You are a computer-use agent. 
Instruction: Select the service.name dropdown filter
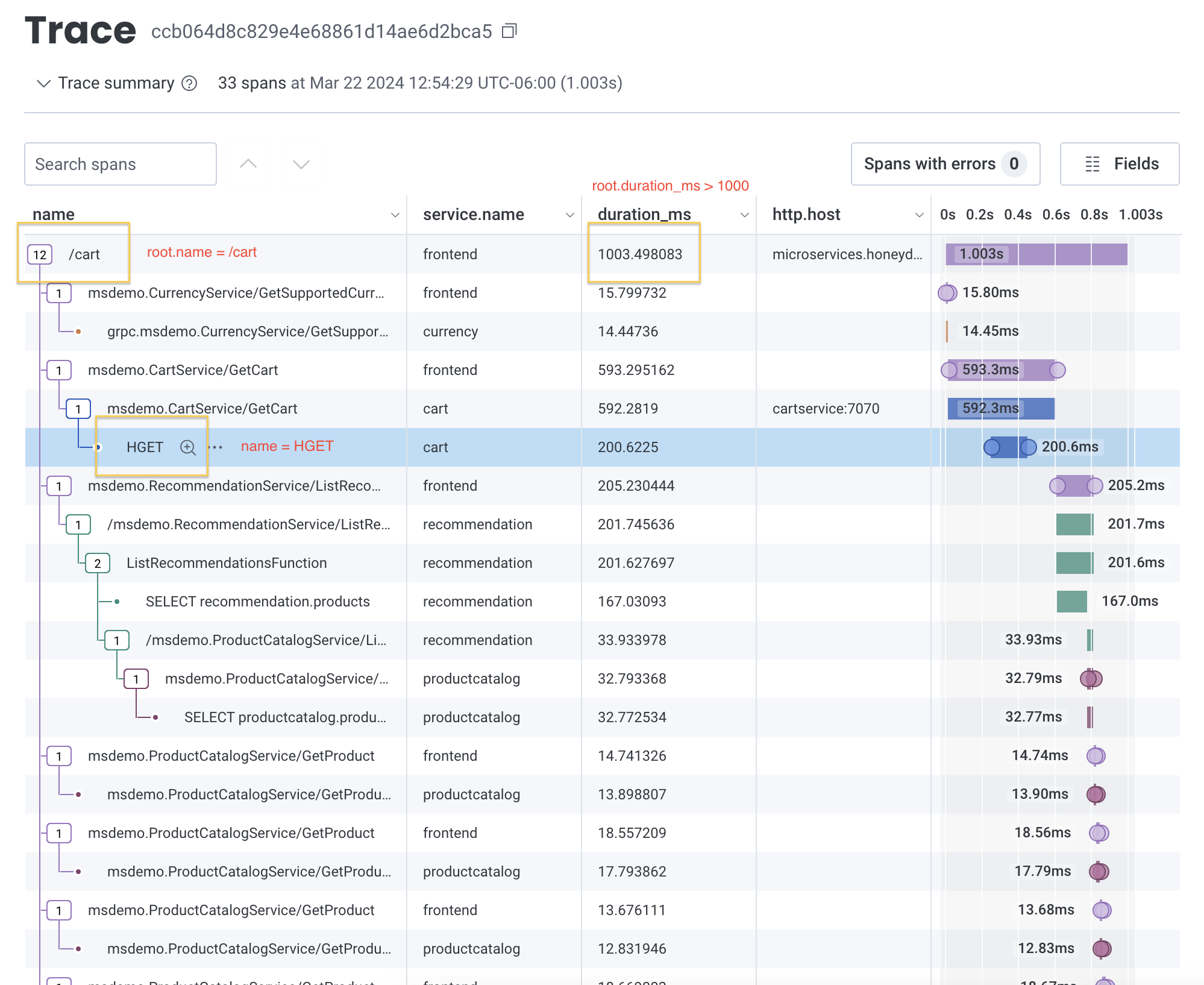[x=568, y=214]
